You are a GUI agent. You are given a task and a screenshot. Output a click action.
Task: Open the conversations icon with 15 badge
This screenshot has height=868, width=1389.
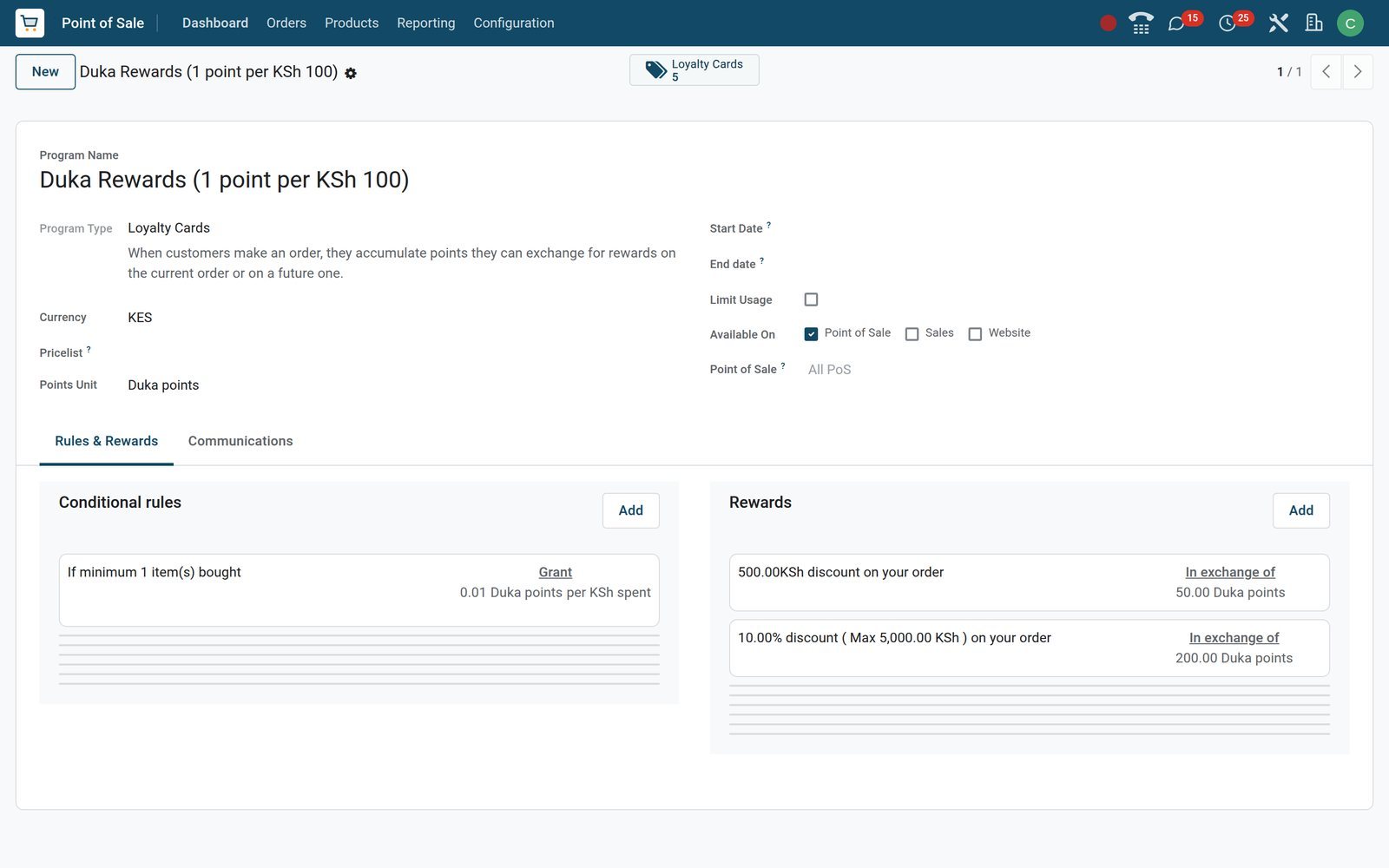coord(1177,23)
